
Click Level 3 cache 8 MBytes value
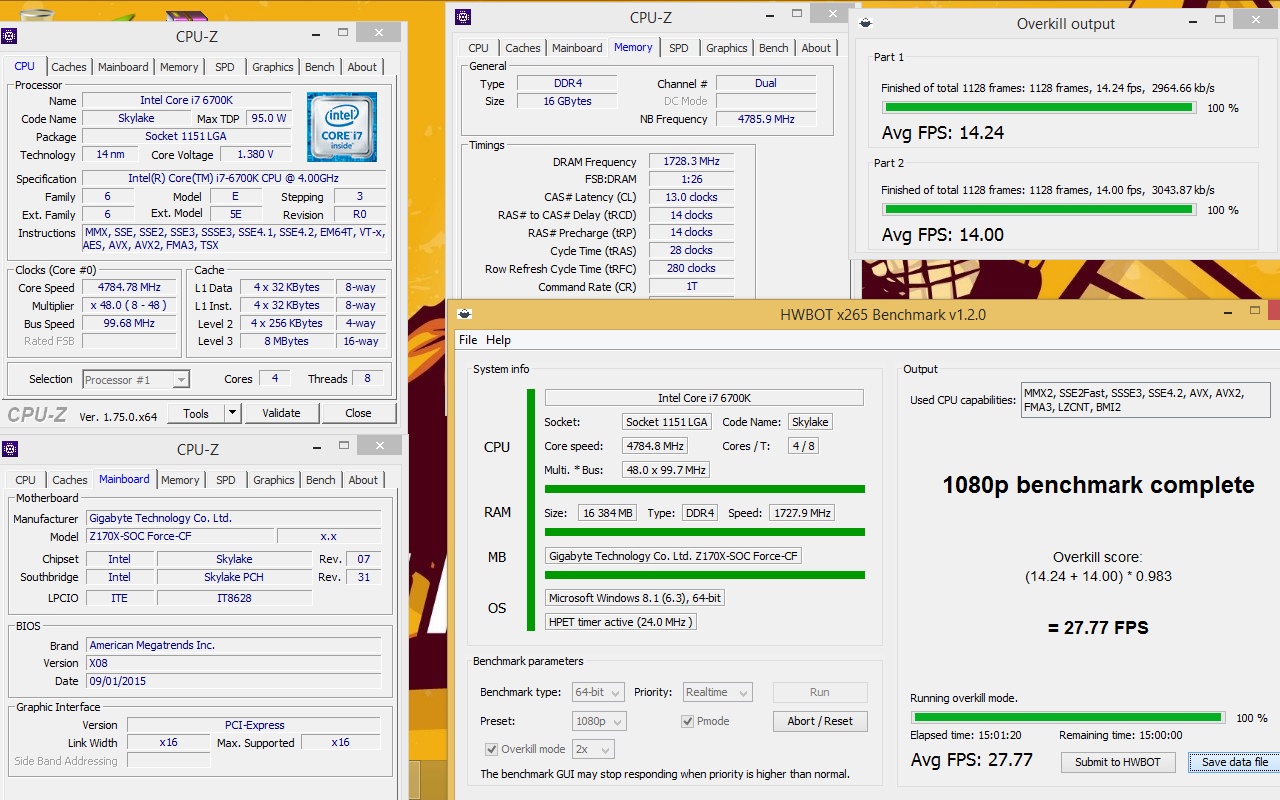(x=287, y=342)
